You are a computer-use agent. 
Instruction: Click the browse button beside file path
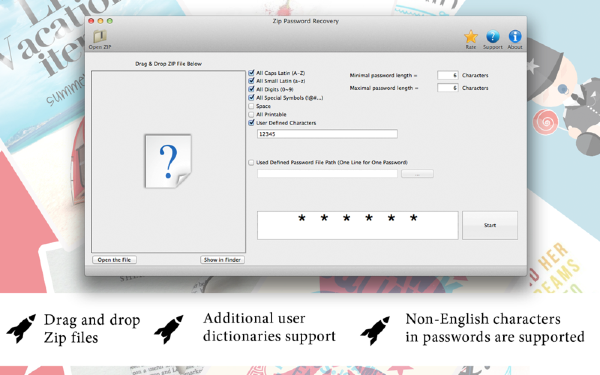coord(417,174)
